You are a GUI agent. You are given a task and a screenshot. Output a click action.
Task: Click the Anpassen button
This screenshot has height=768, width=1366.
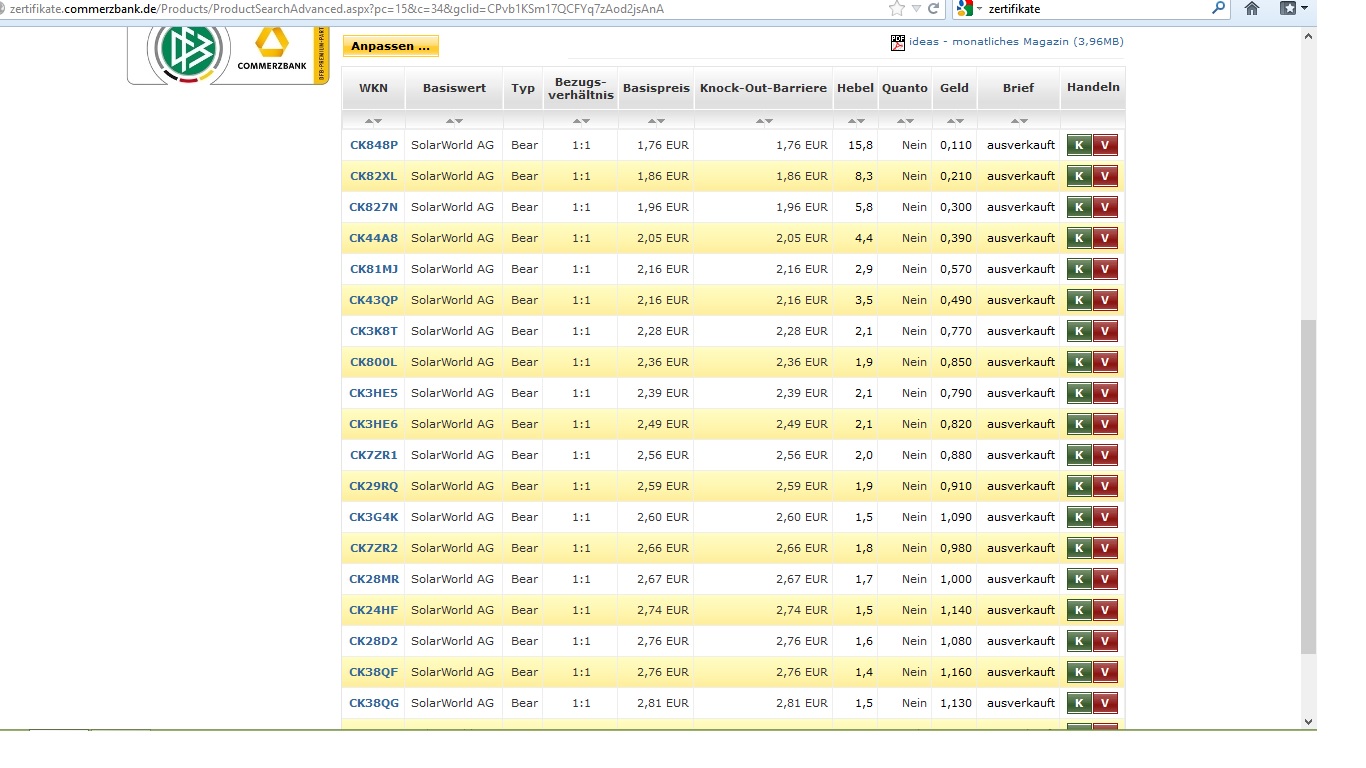pyautogui.click(x=390, y=46)
